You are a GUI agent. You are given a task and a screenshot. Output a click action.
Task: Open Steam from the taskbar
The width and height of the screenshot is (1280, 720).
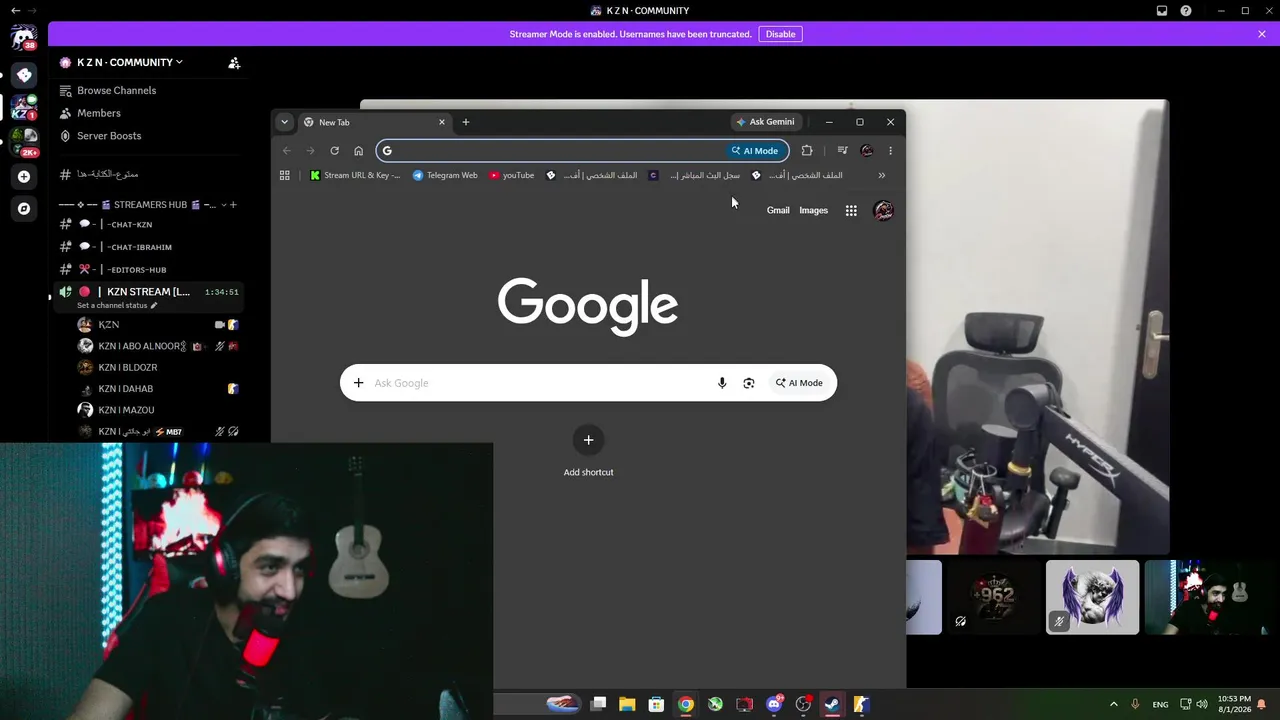click(x=832, y=704)
